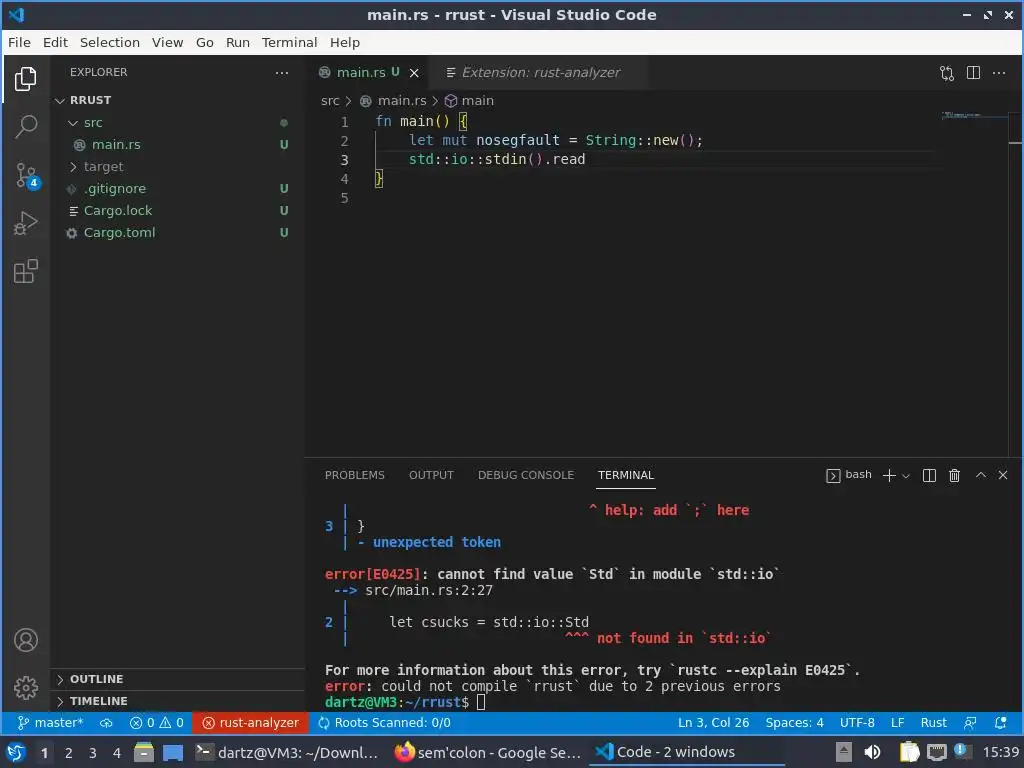This screenshot has height=768, width=1024.
Task: Open the Help menu
Action: click(344, 42)
